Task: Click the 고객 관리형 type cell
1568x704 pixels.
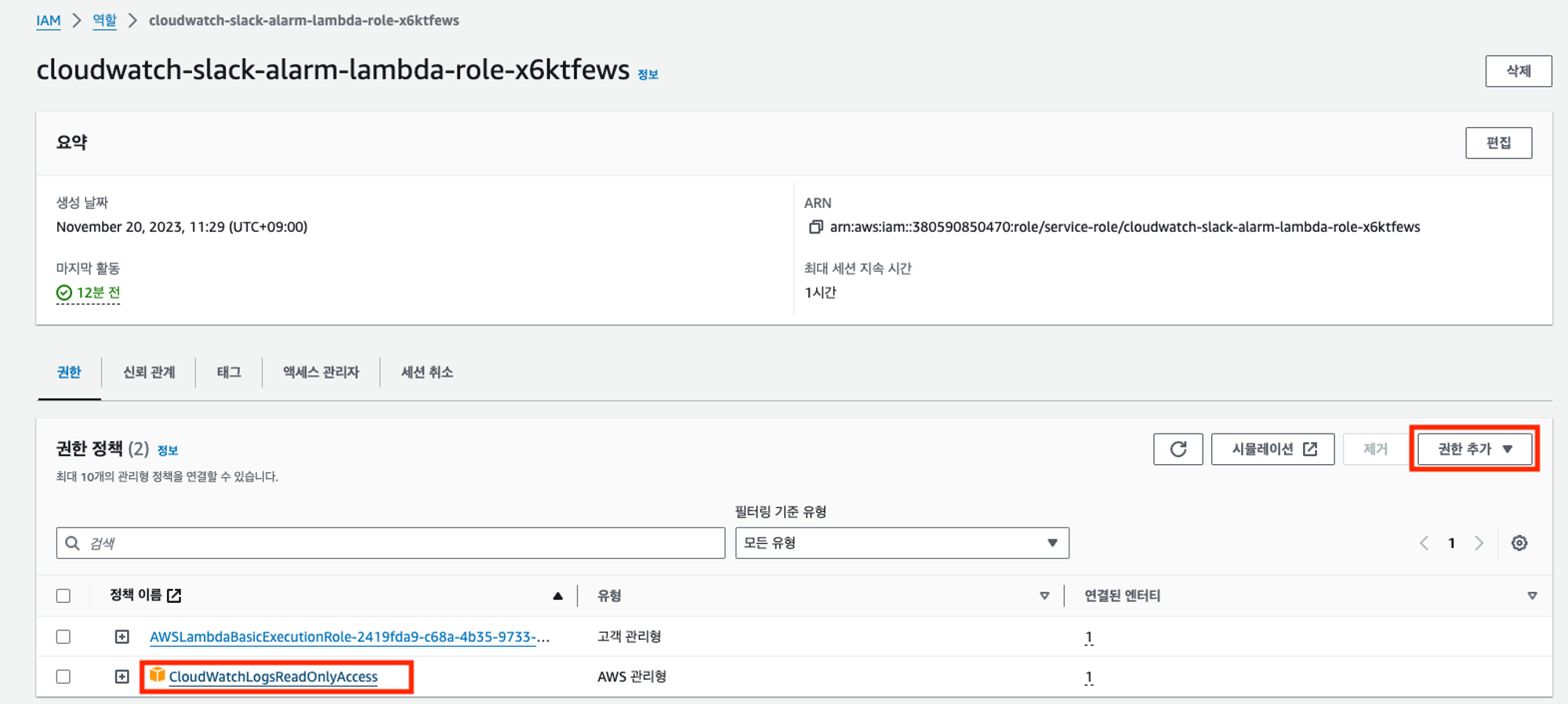Action: pyautogui.click(x=629, y=637)
